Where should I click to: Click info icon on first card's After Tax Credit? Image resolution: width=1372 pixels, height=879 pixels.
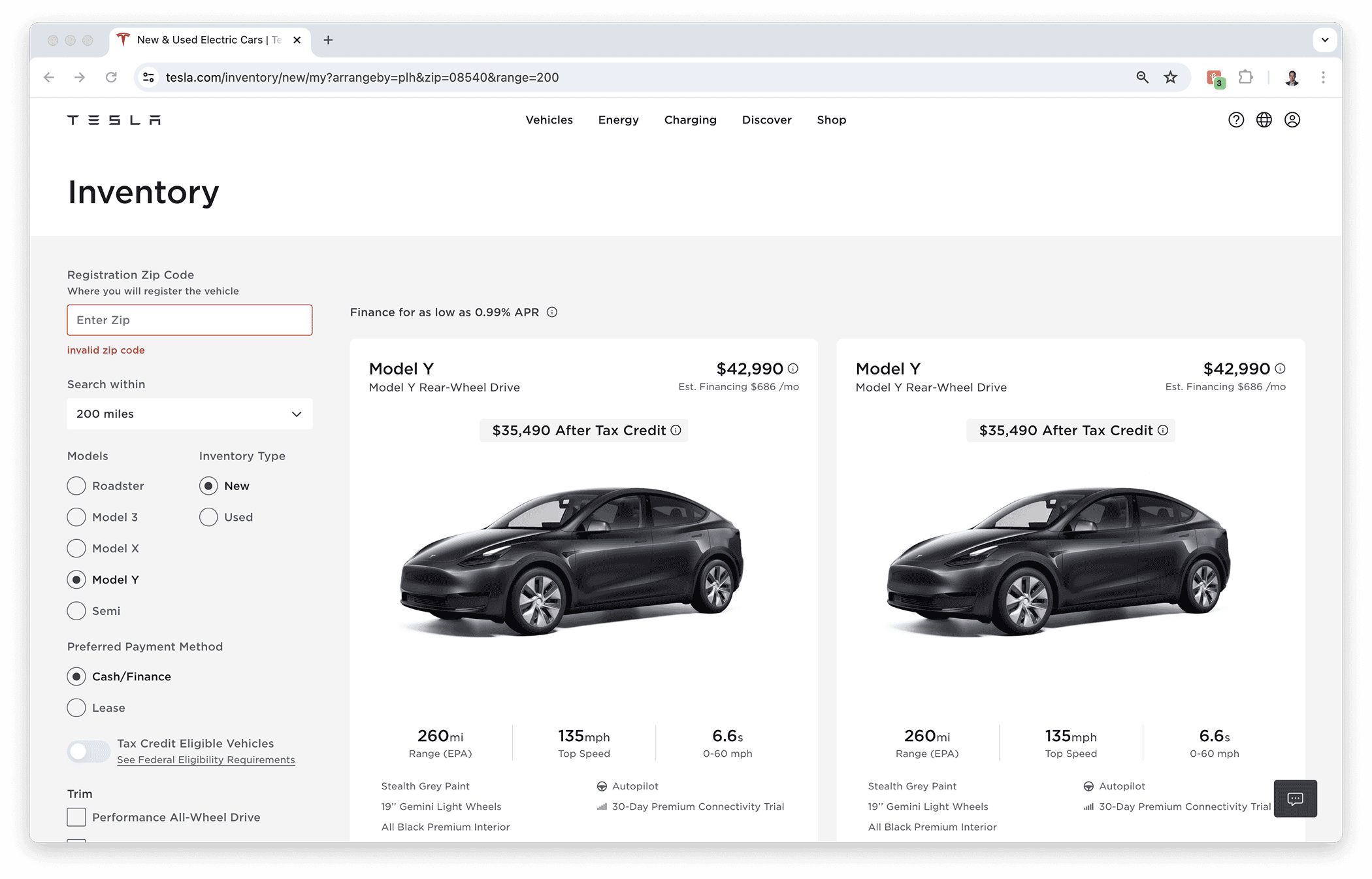click(x=676, y=430)
